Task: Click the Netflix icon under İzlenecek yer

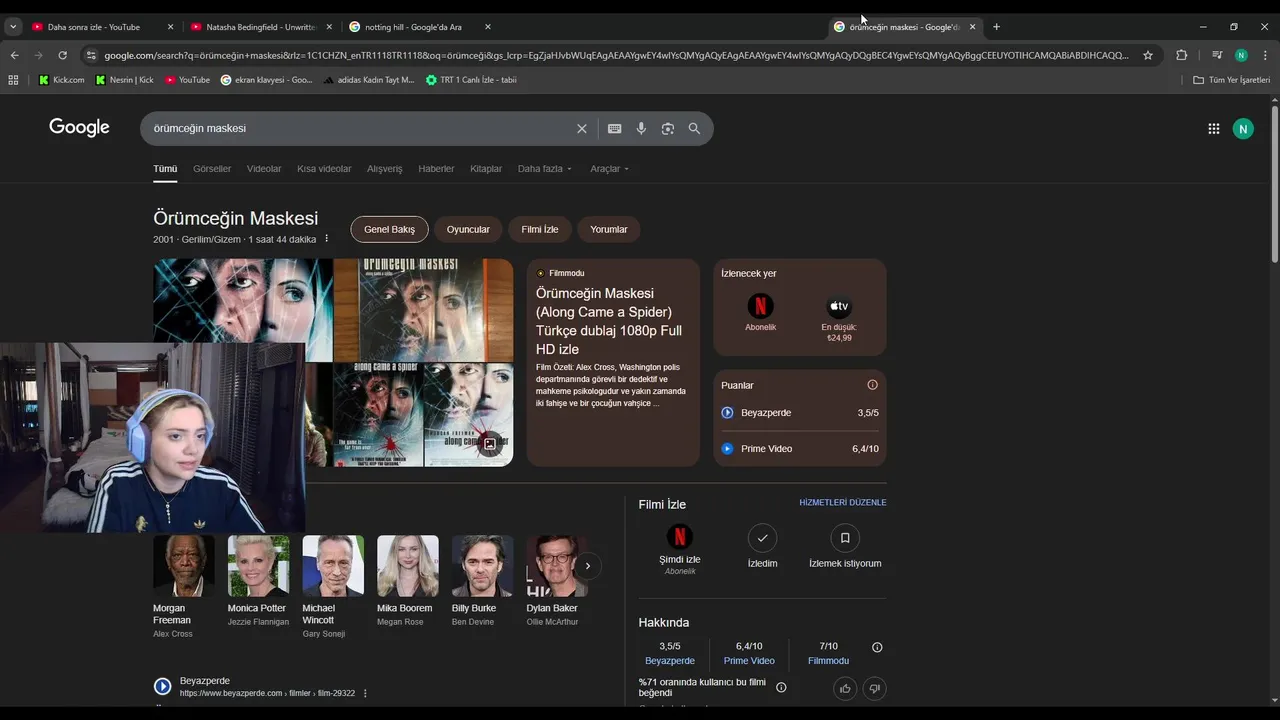Action: tap(760, 306)
